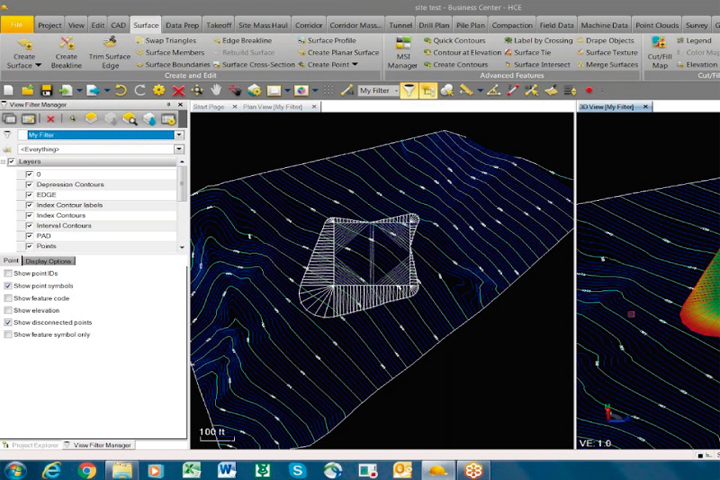Image resolution: width=720 pixels, height=480 pixels.
Task: Click the Redo arrow icon
Action: (x=140, y=90)
